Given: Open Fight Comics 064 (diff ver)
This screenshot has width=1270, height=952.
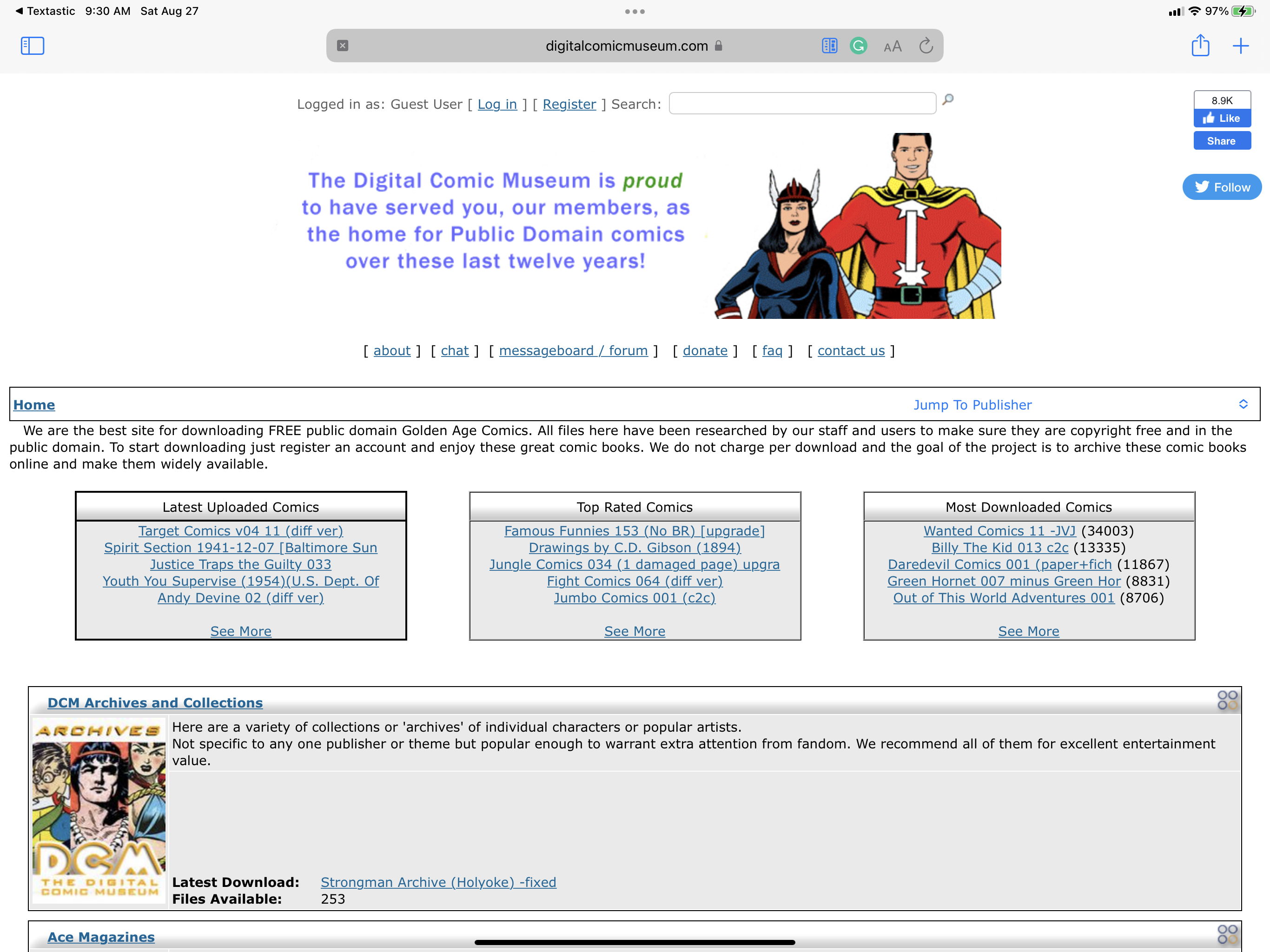Looking at the screenshot, I should pyautogui.click(x=635, y=581).
